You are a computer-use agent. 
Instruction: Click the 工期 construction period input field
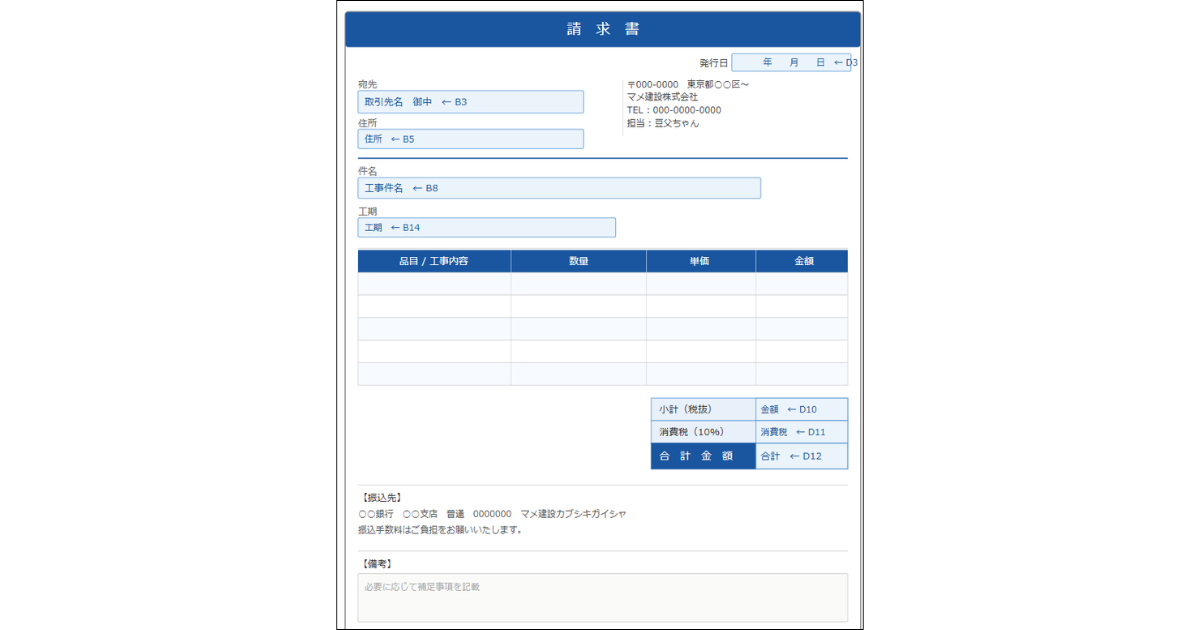click(485, 227)
